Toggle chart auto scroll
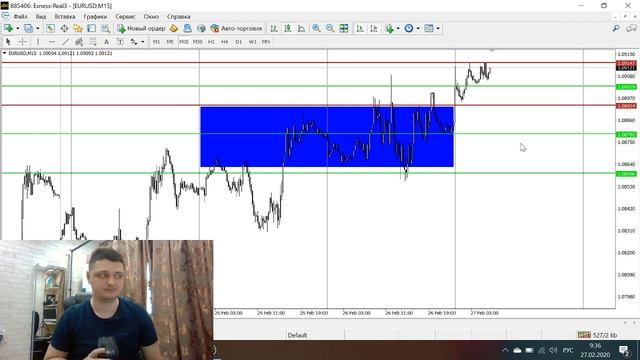Screen dimensions: 640x360 (360, 28)
